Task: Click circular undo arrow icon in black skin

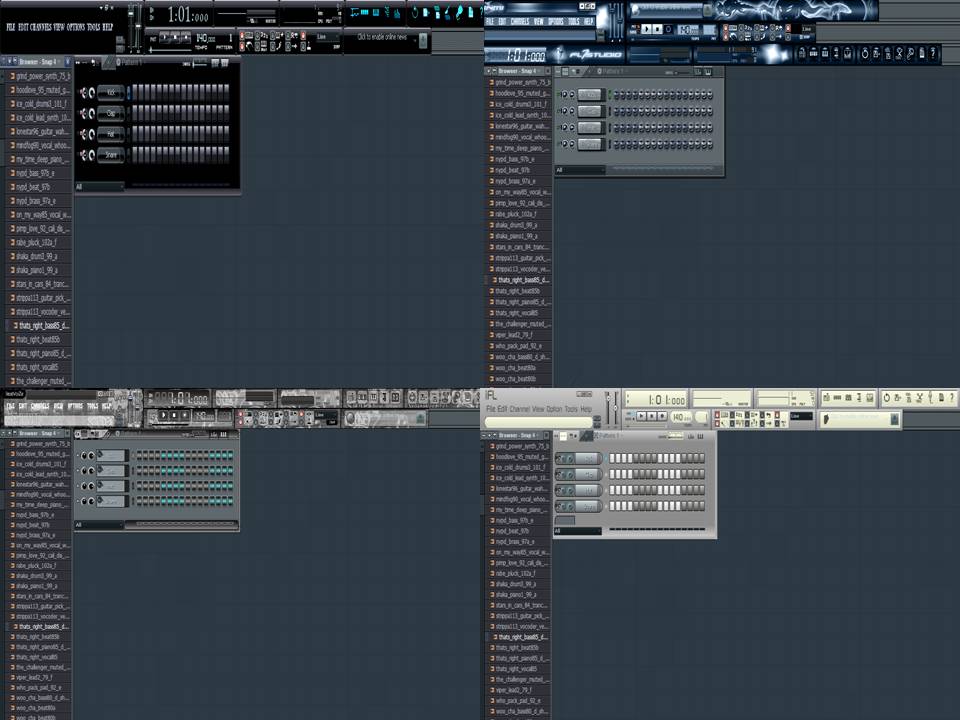Action: [414, 12]
